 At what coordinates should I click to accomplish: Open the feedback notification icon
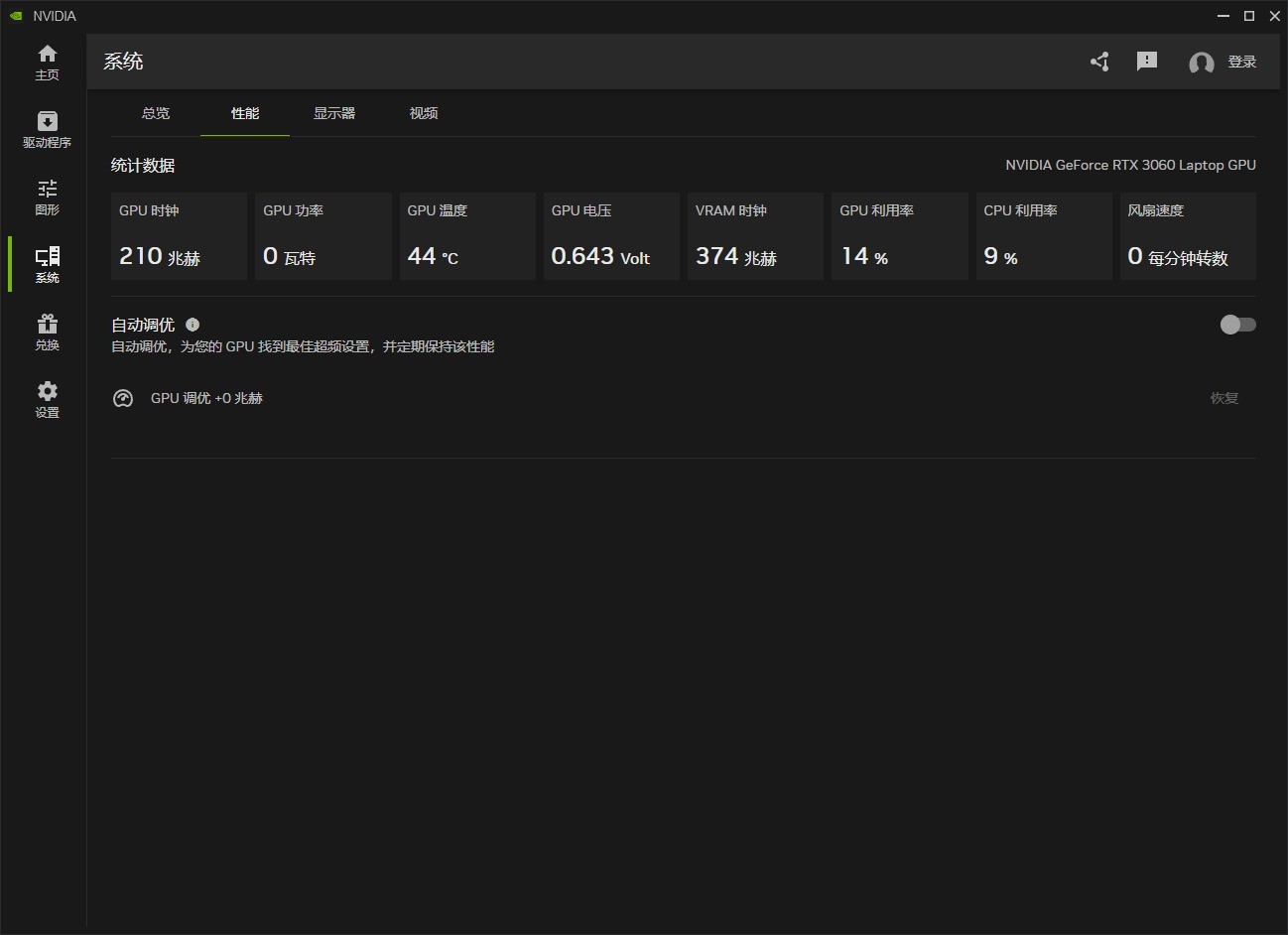coord(1147,62)
